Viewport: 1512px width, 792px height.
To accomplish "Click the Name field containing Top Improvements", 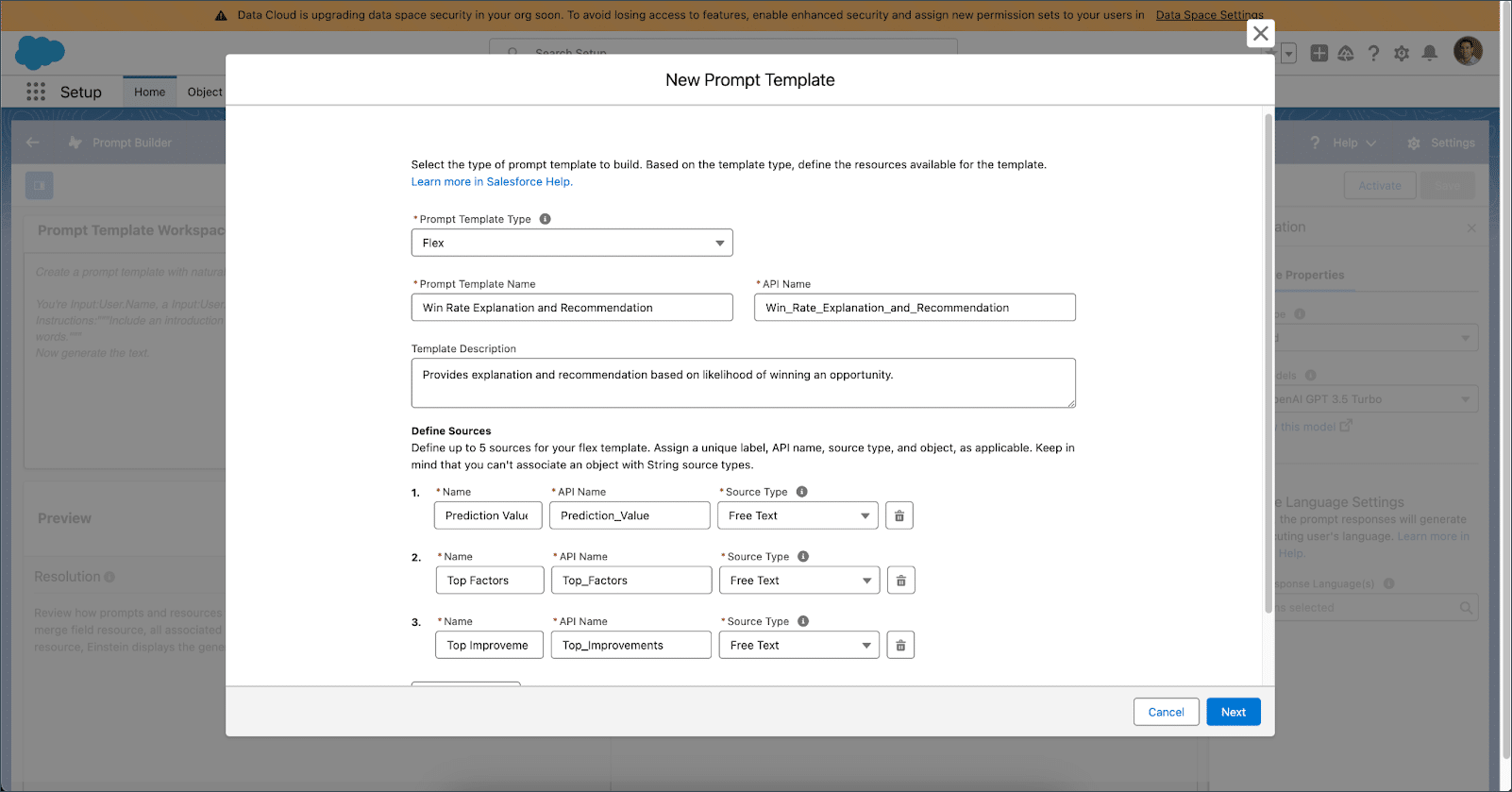I will tap(490, 646).
